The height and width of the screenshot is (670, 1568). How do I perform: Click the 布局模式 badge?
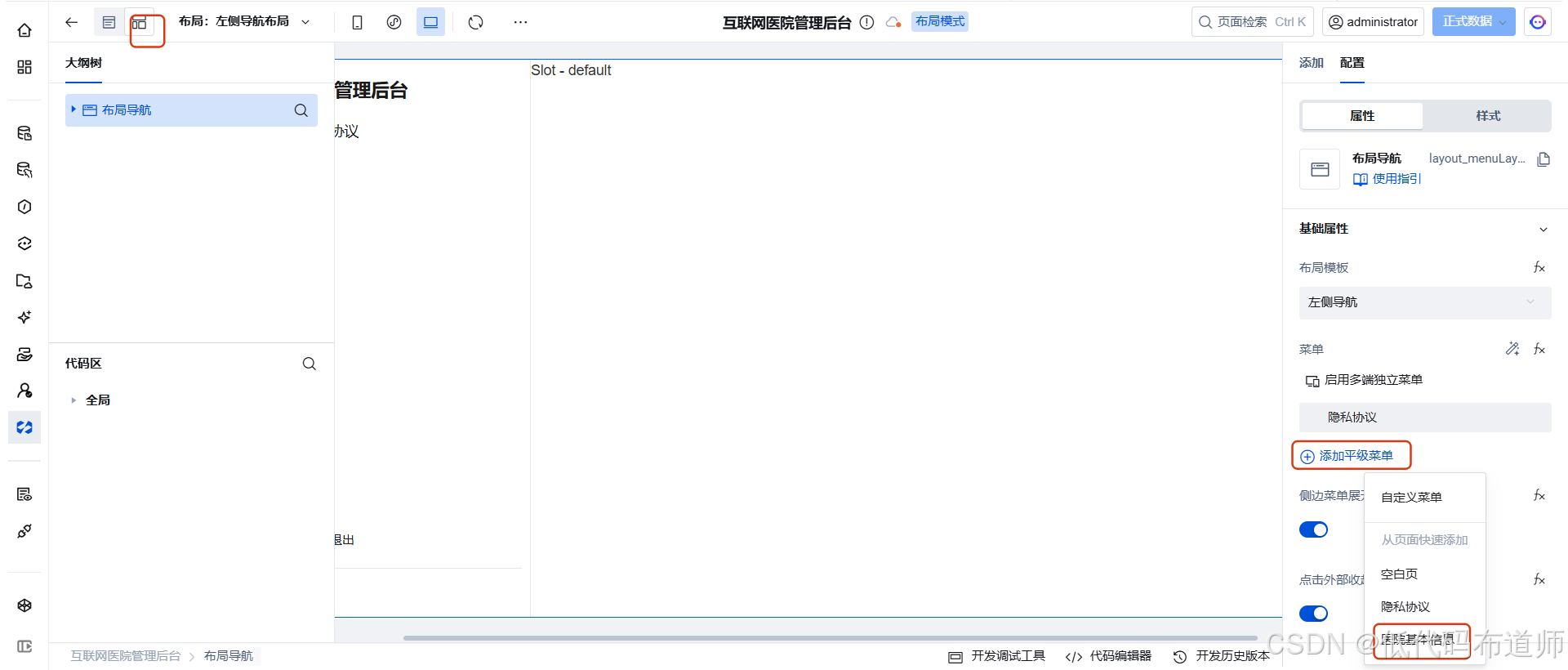[x=940, y=21]
